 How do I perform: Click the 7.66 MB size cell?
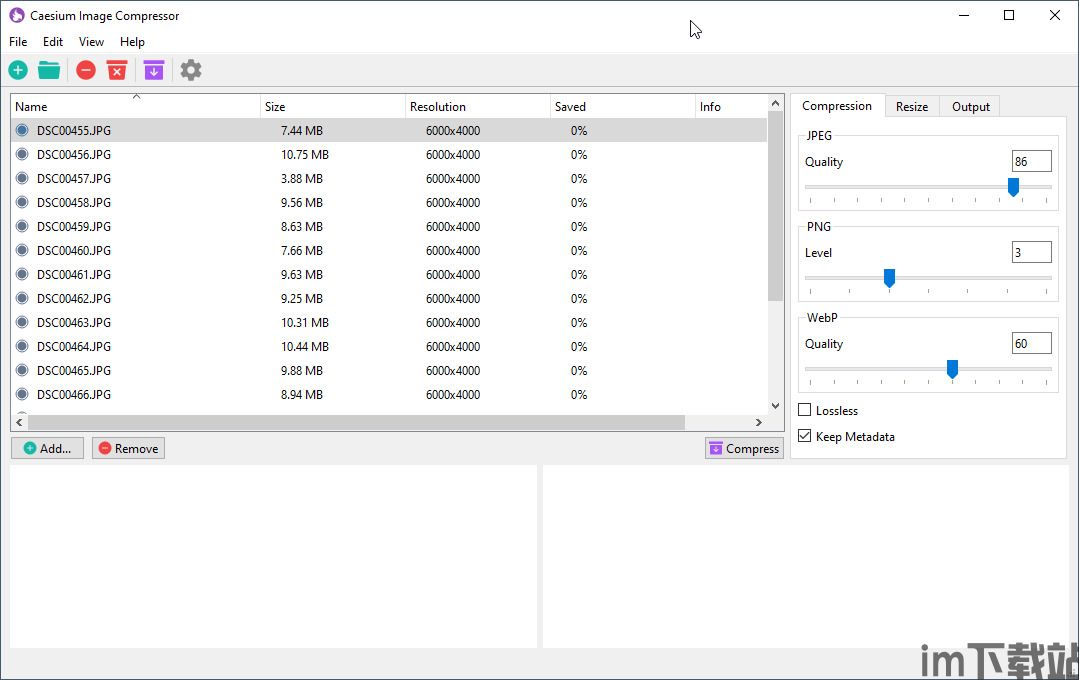(301, 250)
